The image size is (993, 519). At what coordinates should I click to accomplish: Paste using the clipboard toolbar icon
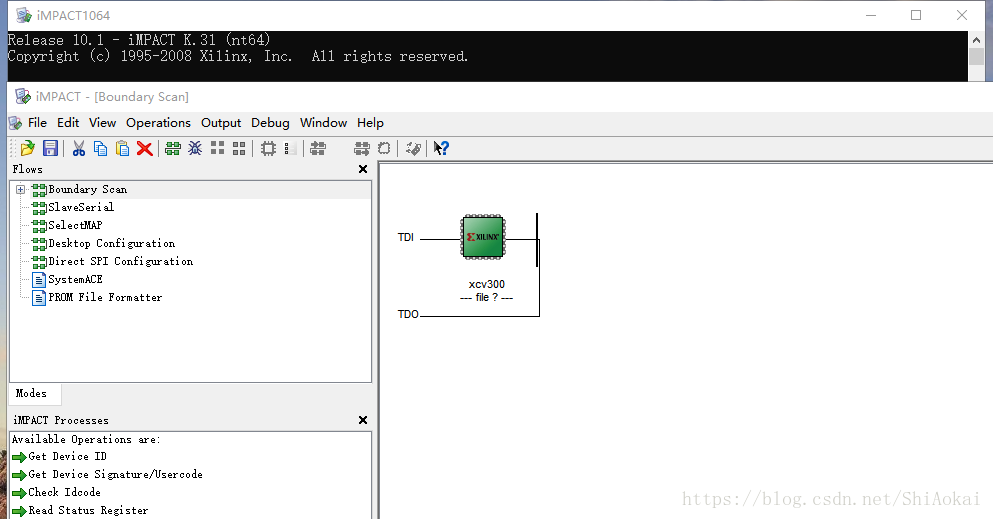coord(122,148)
